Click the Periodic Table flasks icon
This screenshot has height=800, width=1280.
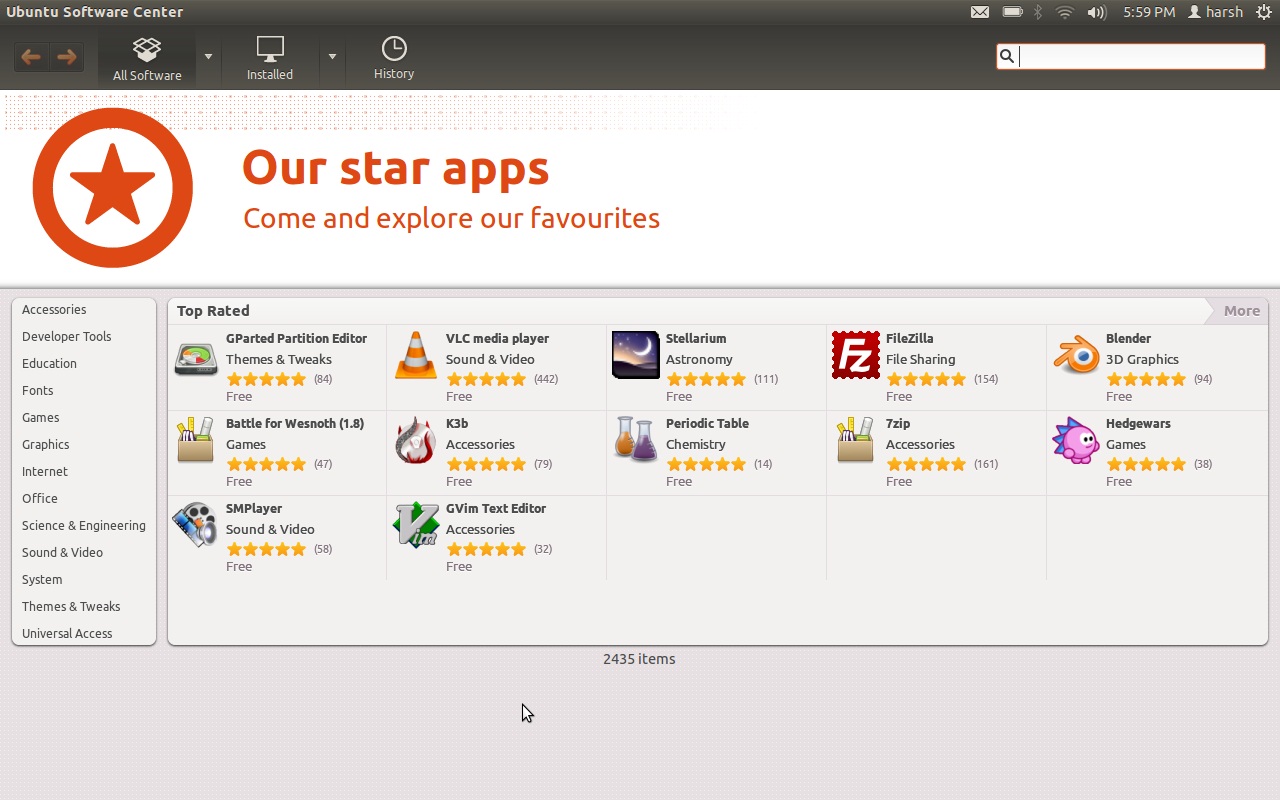click(x=636, y=441)
